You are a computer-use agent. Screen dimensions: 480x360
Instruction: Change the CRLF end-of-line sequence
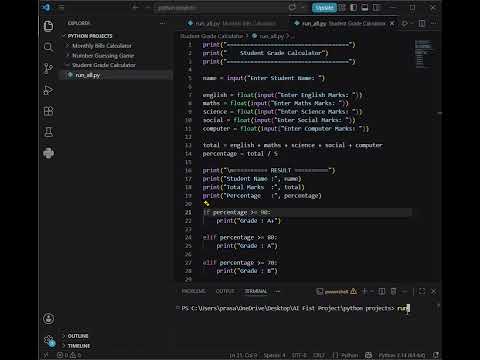click(x=319, y=356)
